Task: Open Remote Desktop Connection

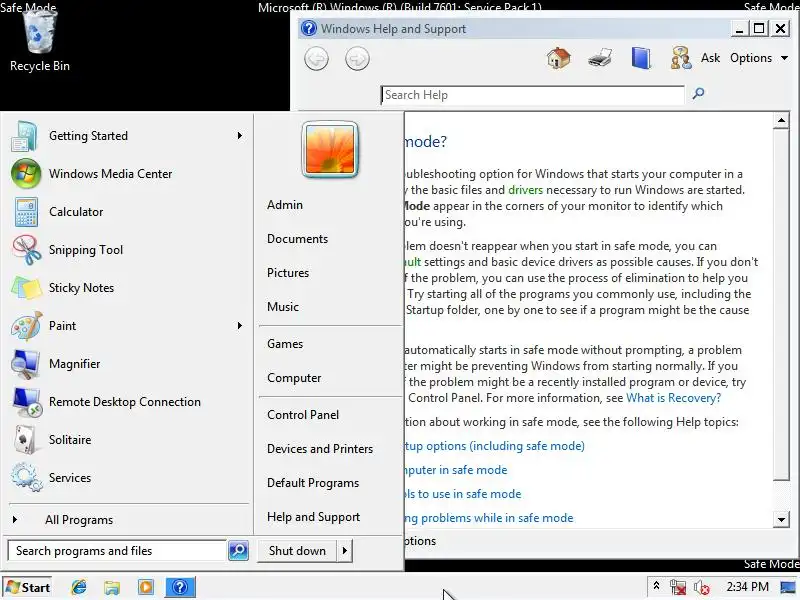Action: [x=128, y=402]
